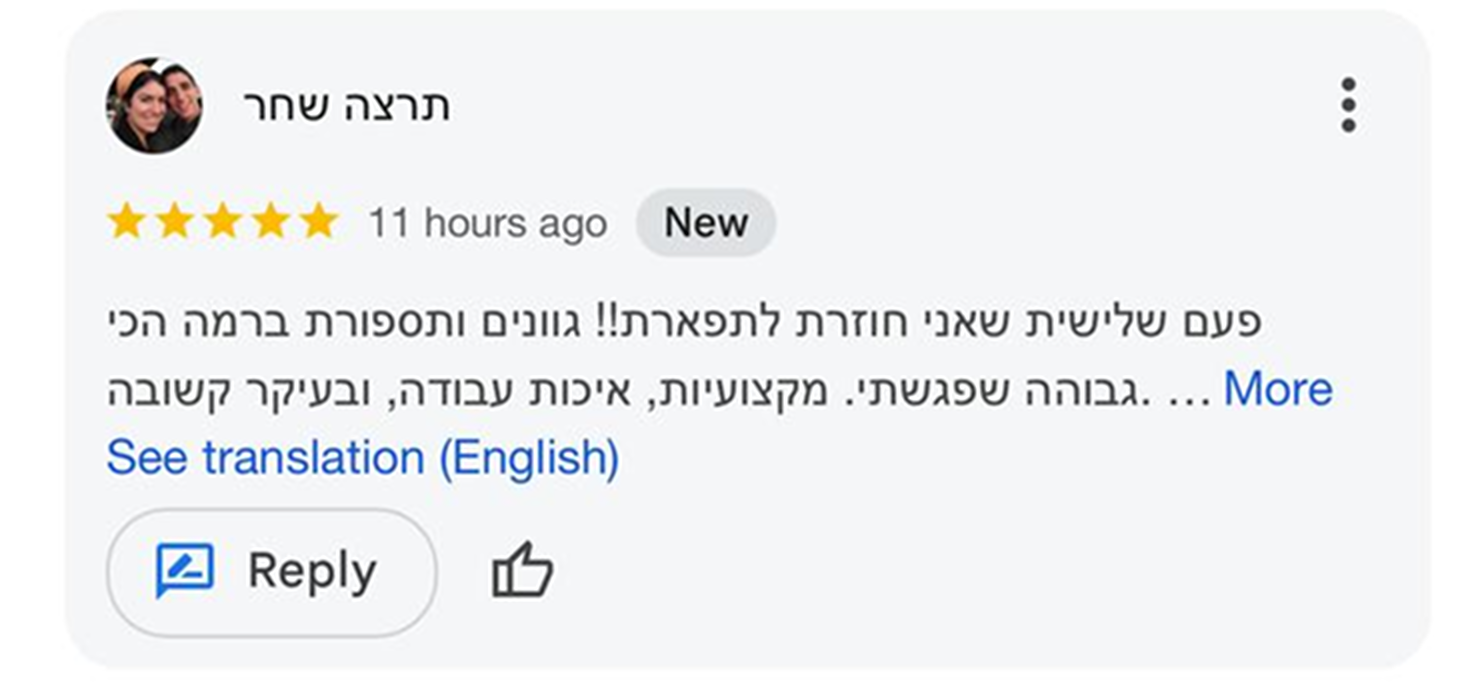Screen dimensions: 1476x688
Task: Like the review with thumbs-up icon
Action: click(522, 573)
